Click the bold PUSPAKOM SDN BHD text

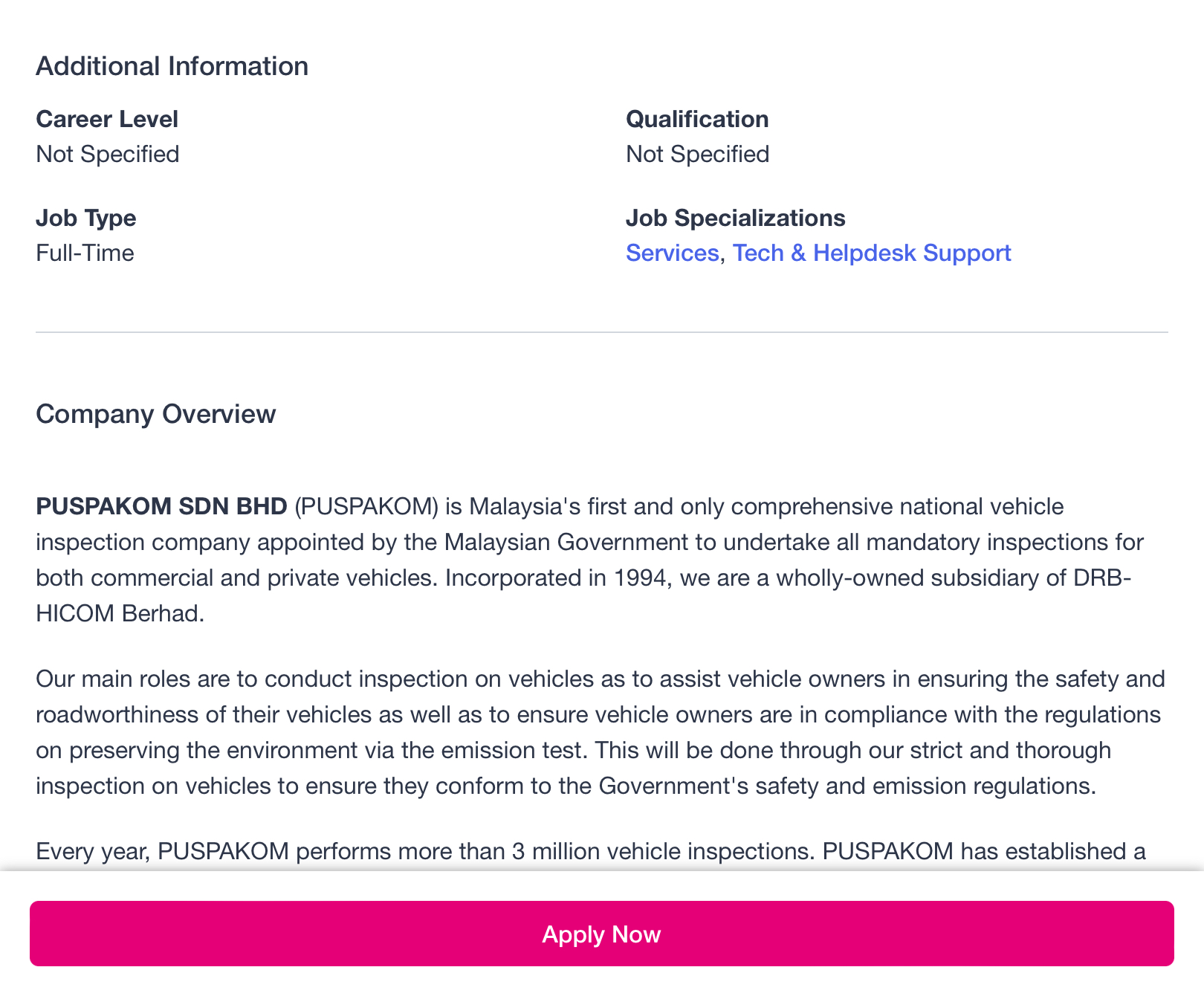[x=161, y=506]
